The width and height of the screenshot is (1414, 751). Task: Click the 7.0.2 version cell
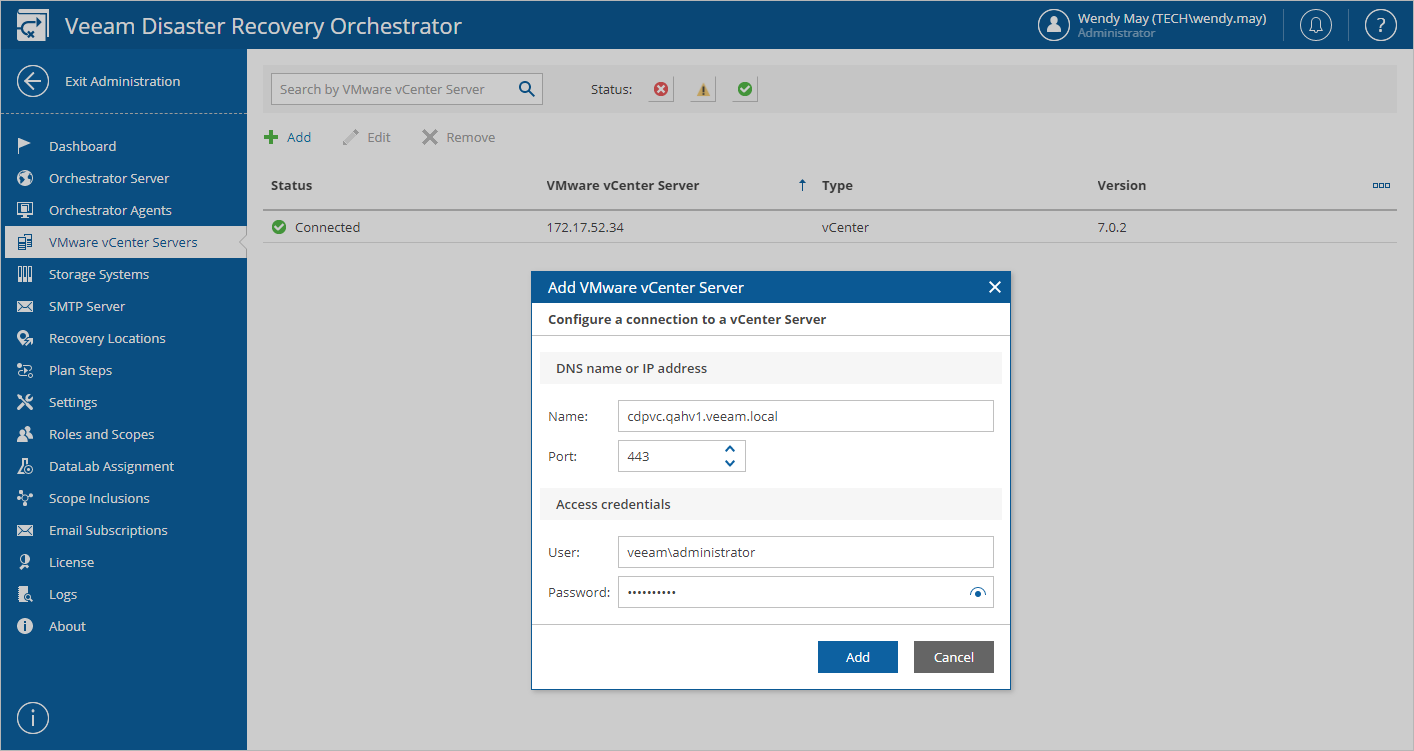pyautogui.click(x=1112, y=227)
